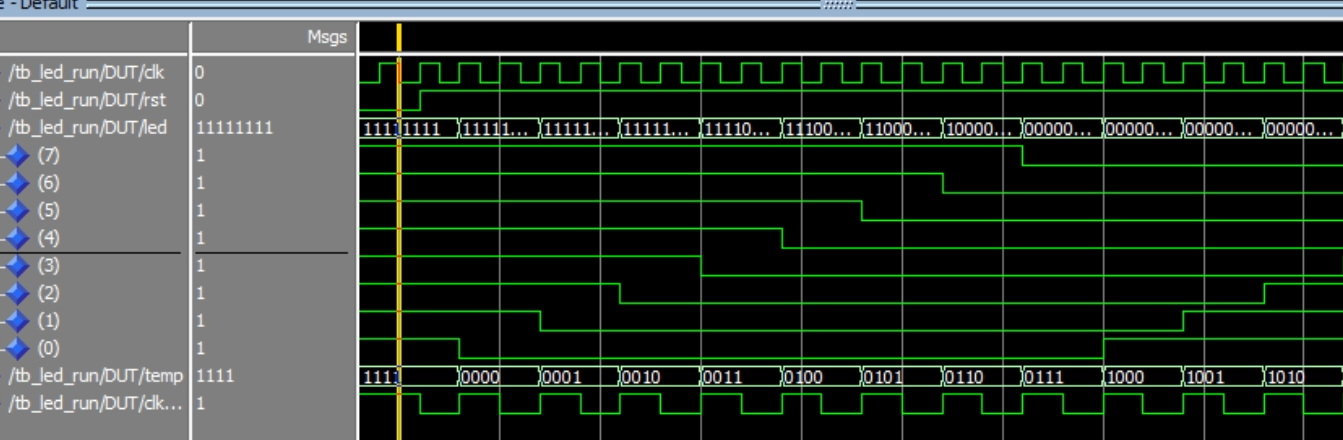The image size is (1343, 440).
Task: Click the clk value 0 in Msgs column
Action: (x=200, y=73)
